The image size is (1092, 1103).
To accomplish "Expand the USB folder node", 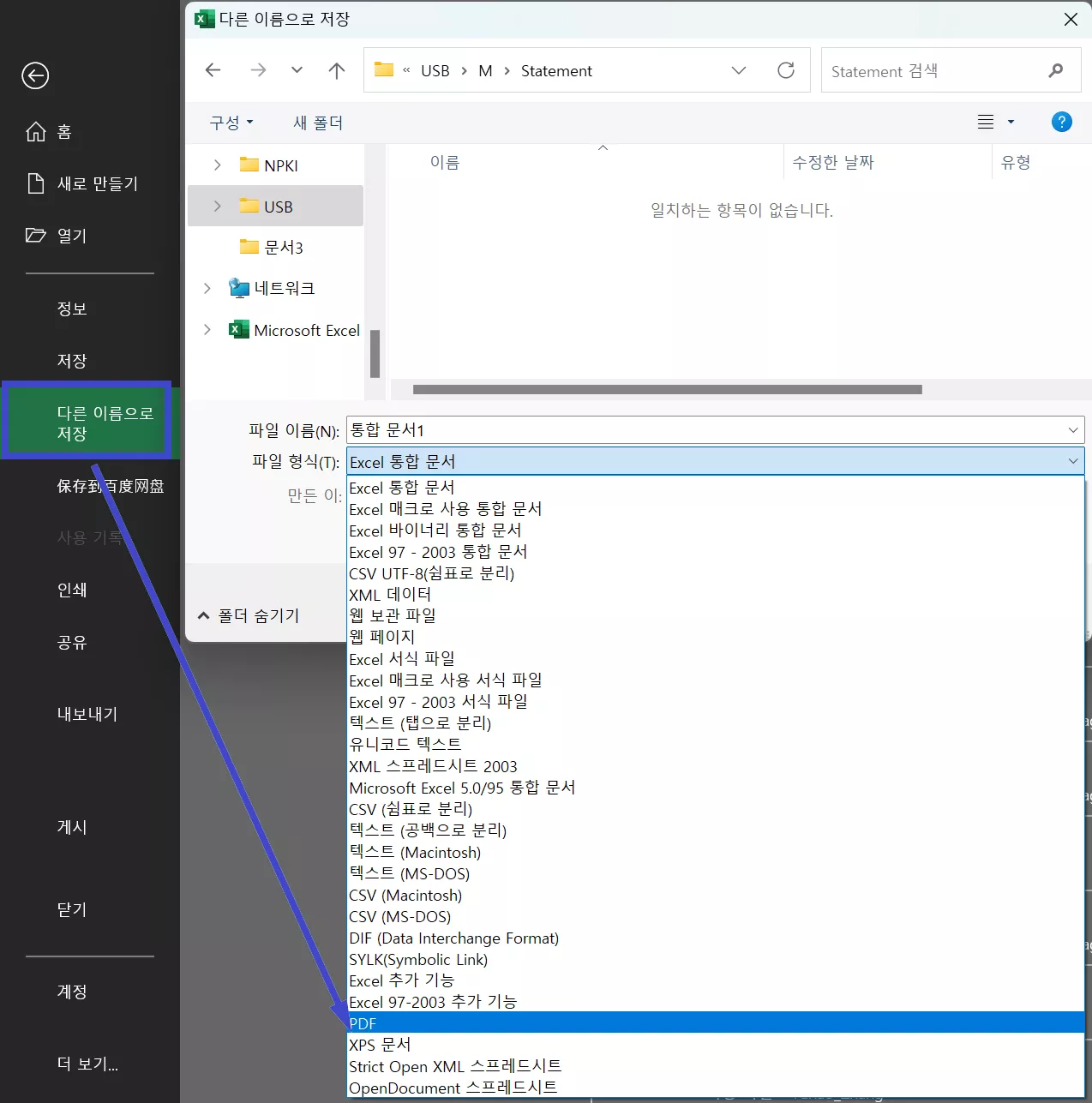I will [217, 206].
